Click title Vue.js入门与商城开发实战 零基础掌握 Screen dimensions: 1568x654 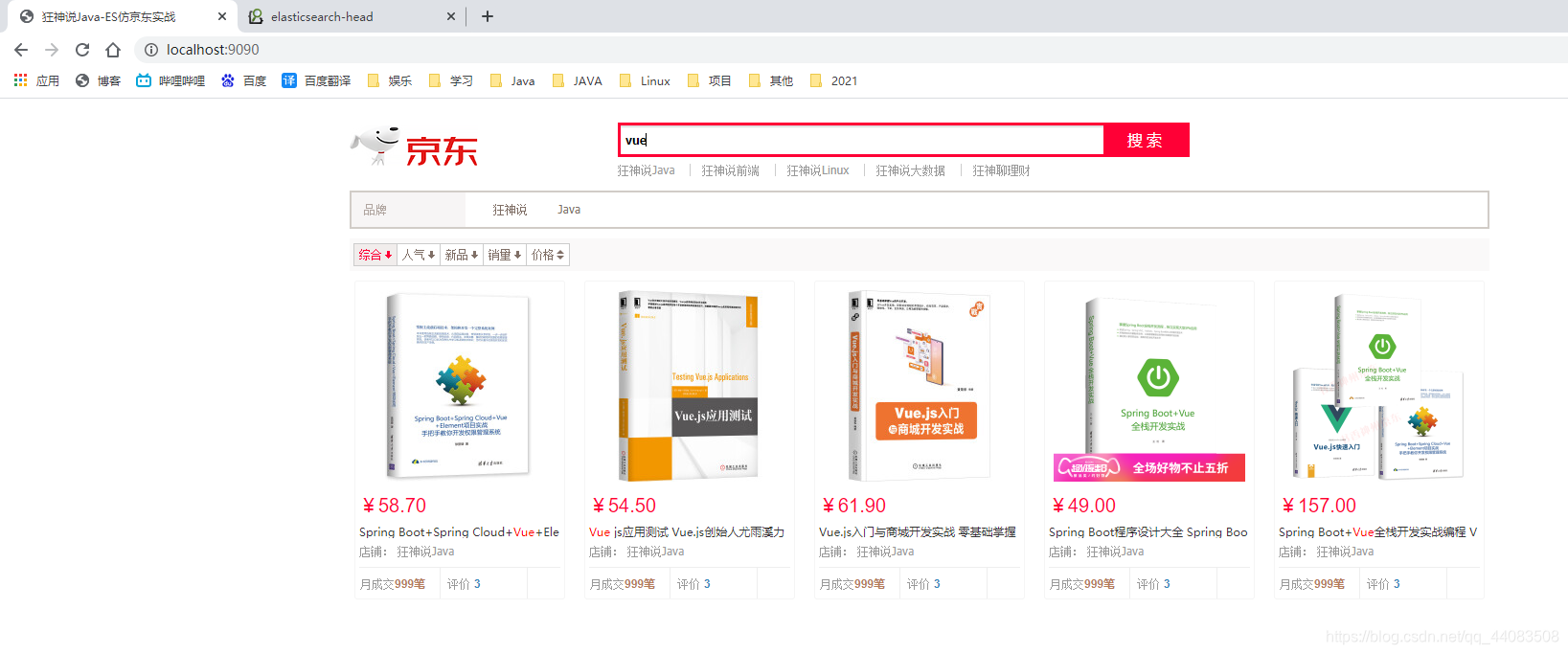tap(918, 531)
